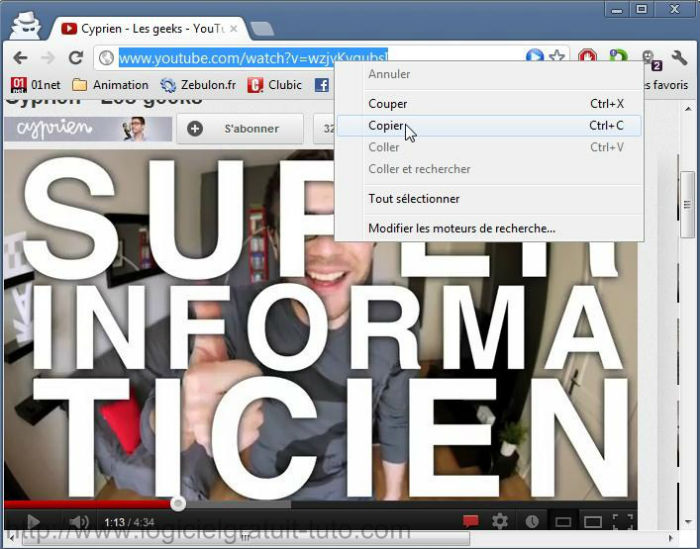
Task: Click the incognito spy icon
Action: pos(25,26)
